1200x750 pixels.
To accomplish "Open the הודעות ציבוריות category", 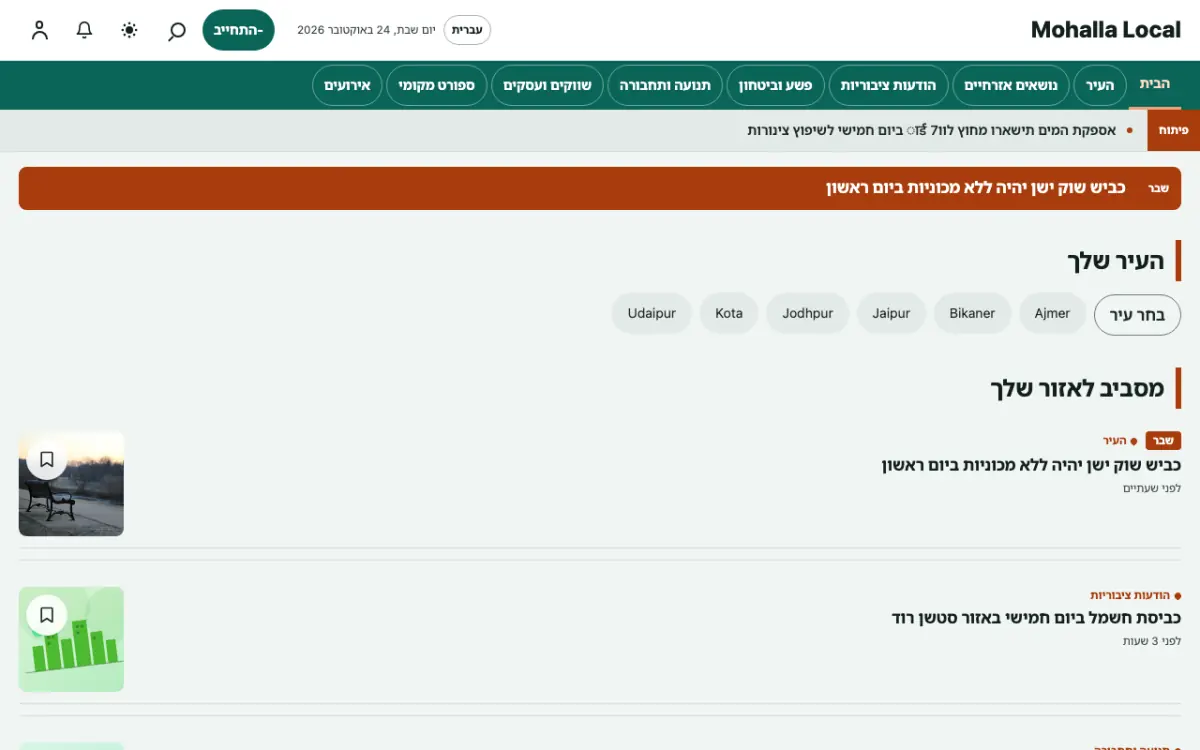I will tap(888, 86).
